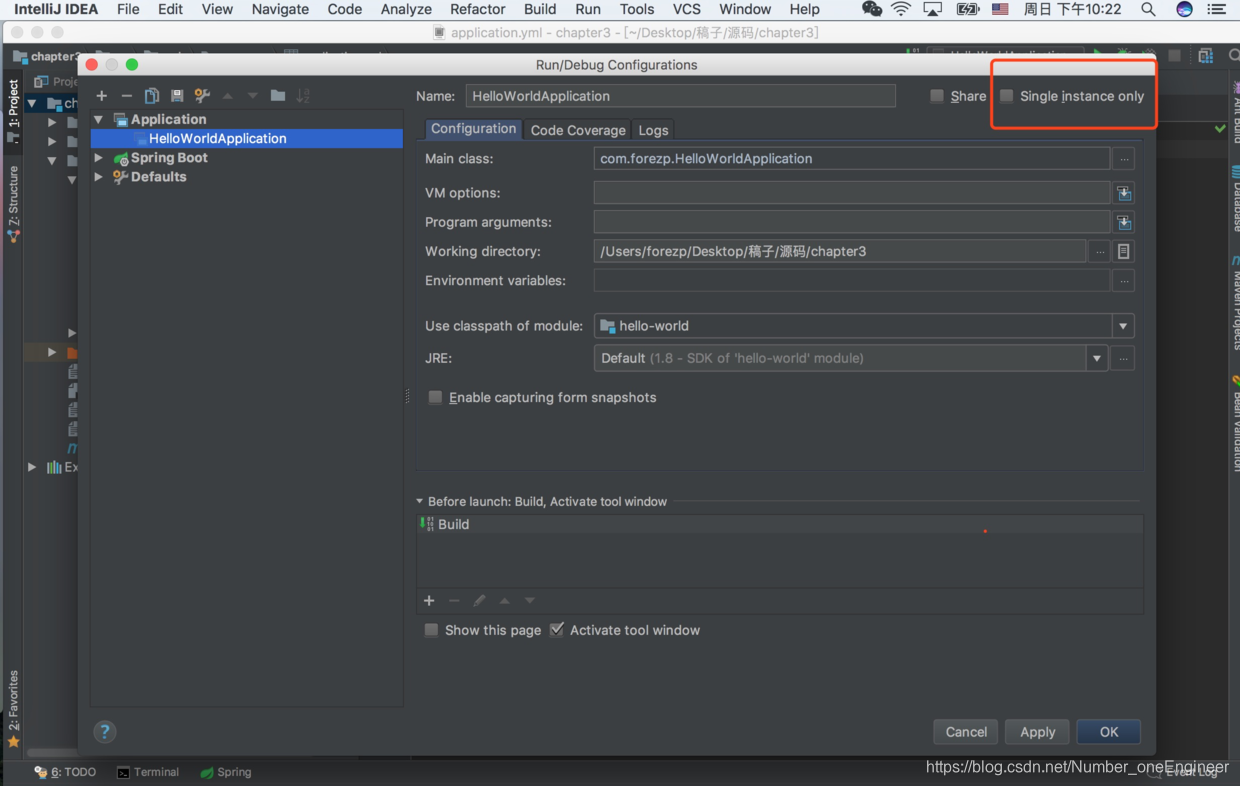Image resolution: width=1240 pixels, height=786 pixels.
Task: Remove the selected Before launch task
Action: pyautogui.click(x=454, y=601)
